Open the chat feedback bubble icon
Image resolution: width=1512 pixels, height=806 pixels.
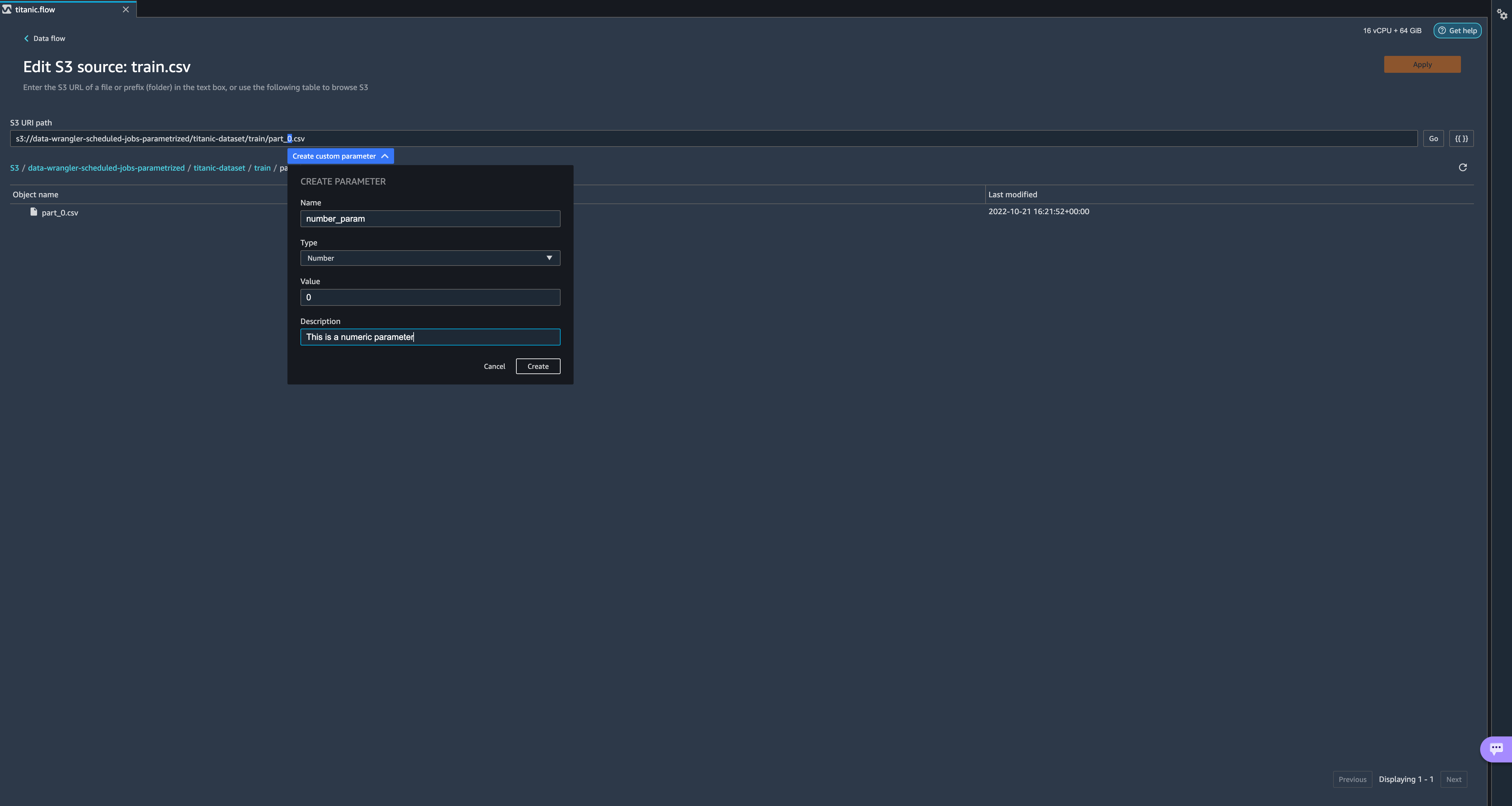tap(1496, 748)
